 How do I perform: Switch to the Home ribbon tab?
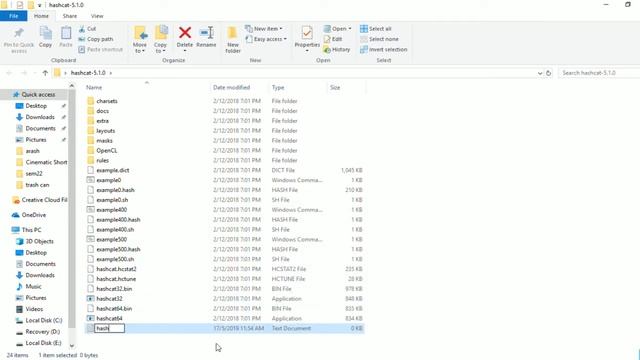coord(41,16)
